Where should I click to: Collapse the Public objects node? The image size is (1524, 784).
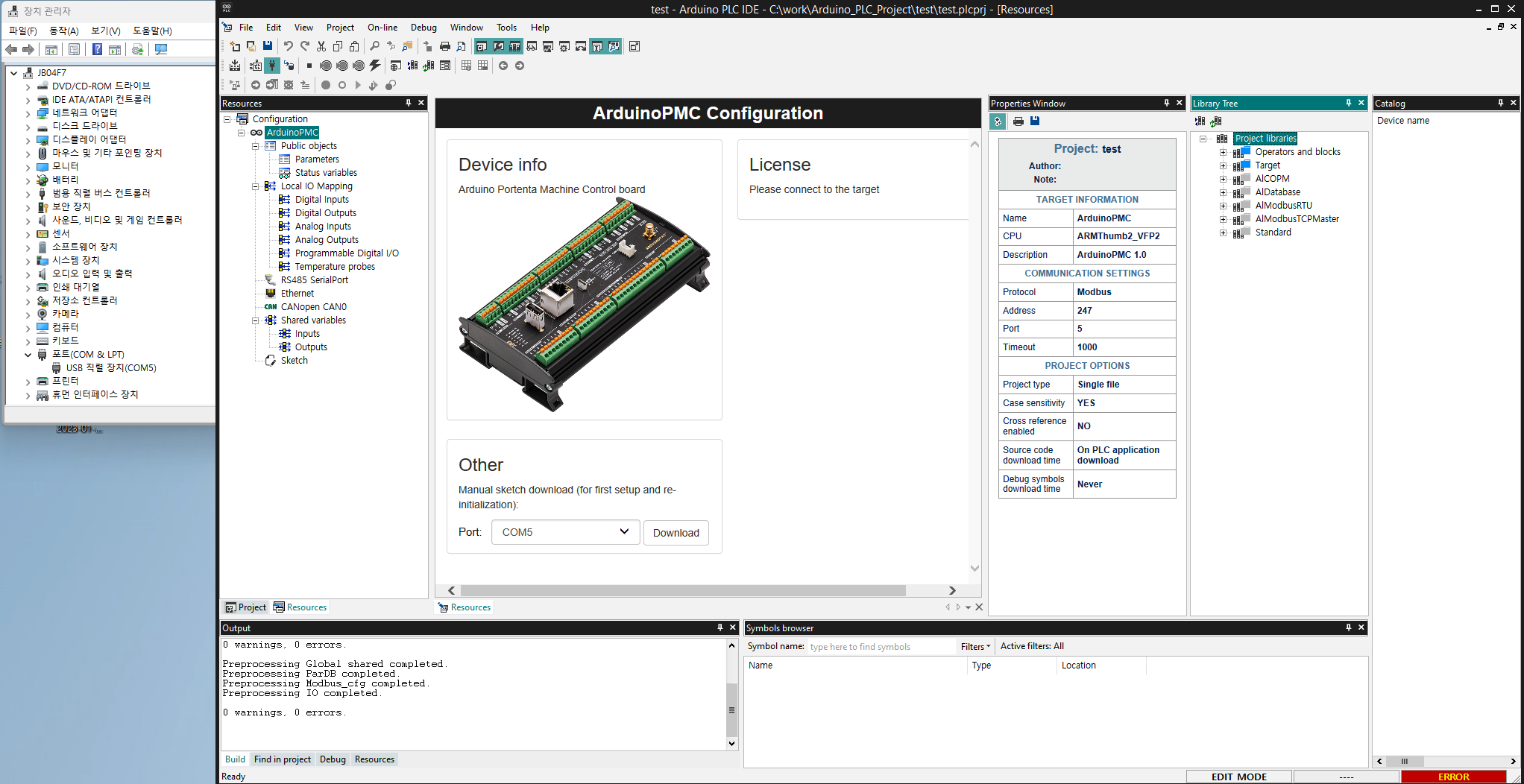coord(256,146)
